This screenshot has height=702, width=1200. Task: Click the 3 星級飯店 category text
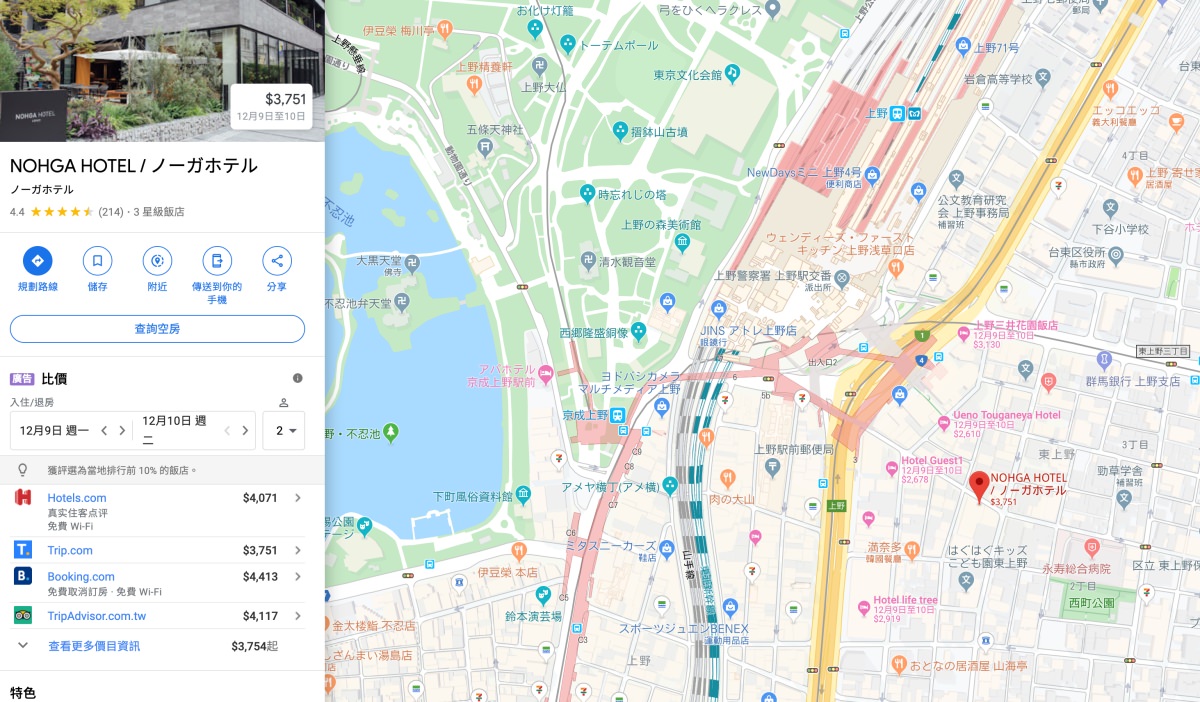pyautogui.click(x=160, y=212)
